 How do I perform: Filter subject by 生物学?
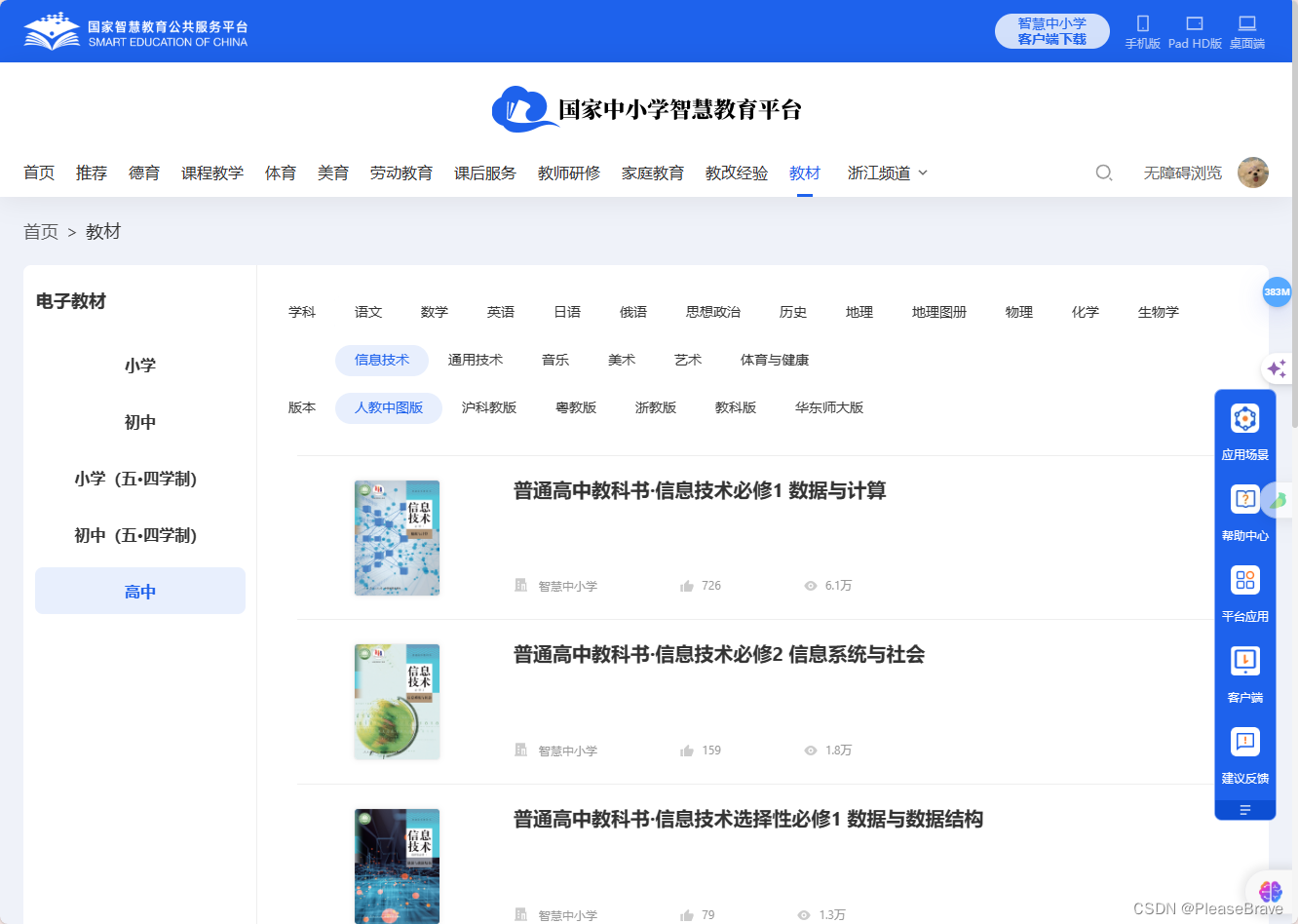pyautogui.click(x=1159, y=312)
